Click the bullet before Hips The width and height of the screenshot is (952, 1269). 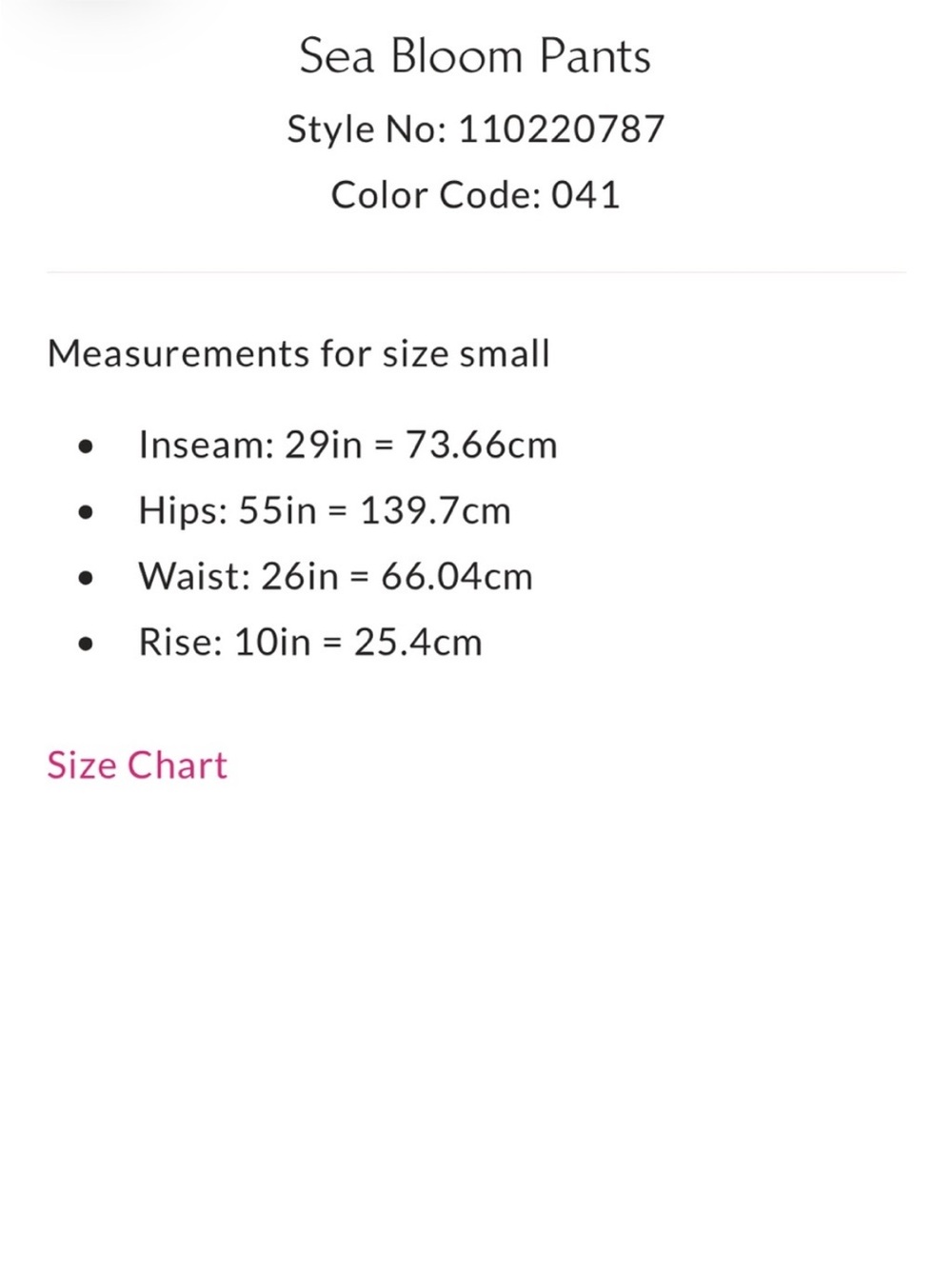click(87, 512)
